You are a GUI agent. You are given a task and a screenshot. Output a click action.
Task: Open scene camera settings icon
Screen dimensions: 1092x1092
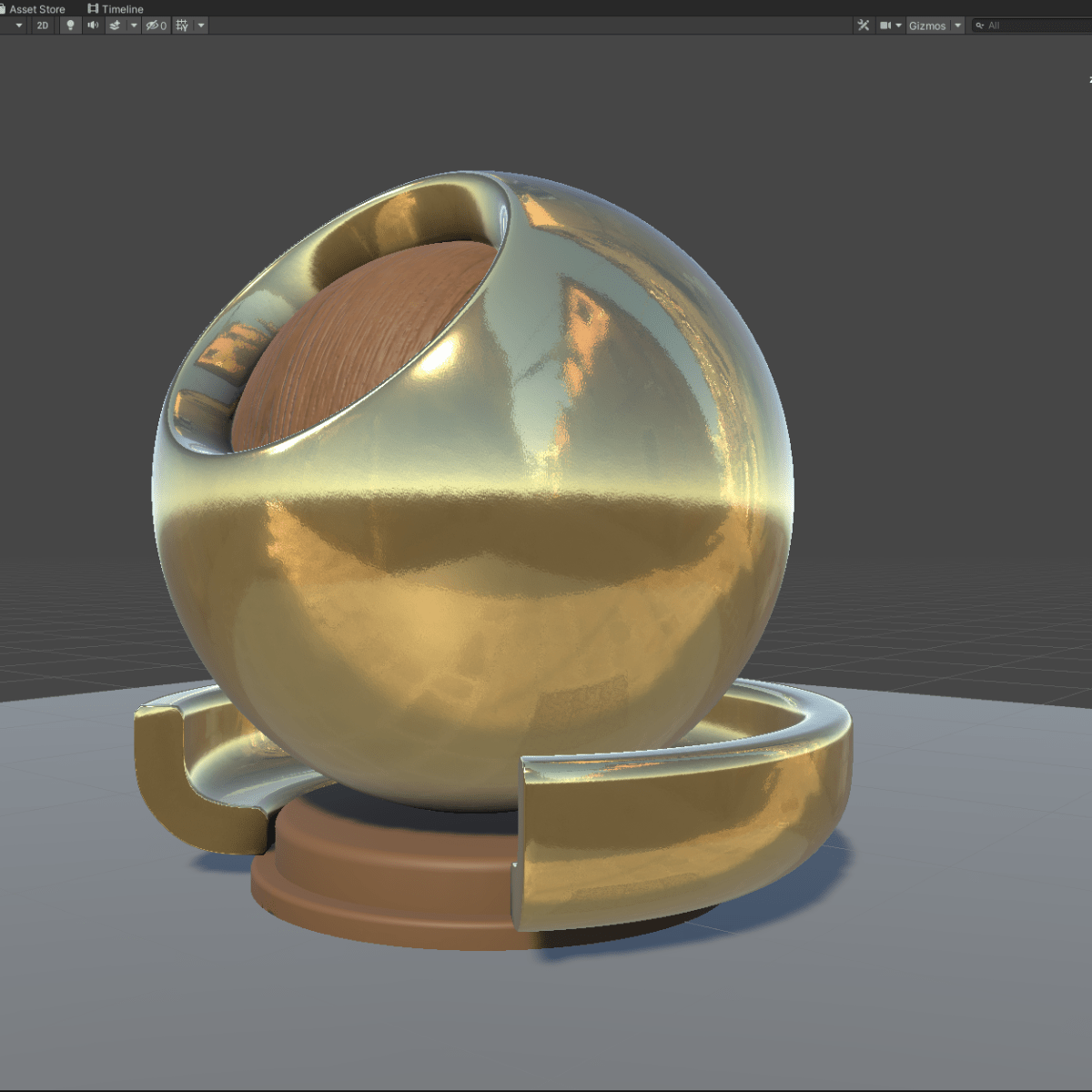point(885,25)
